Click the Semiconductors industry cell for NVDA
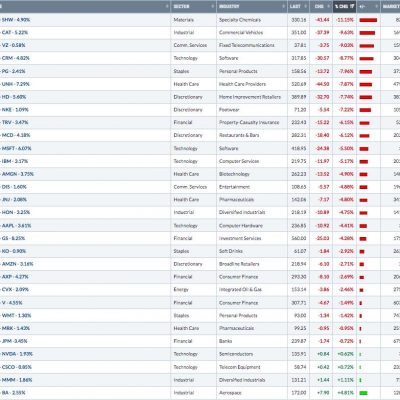Screen dimensions: 400x400 tap(236, 354)
